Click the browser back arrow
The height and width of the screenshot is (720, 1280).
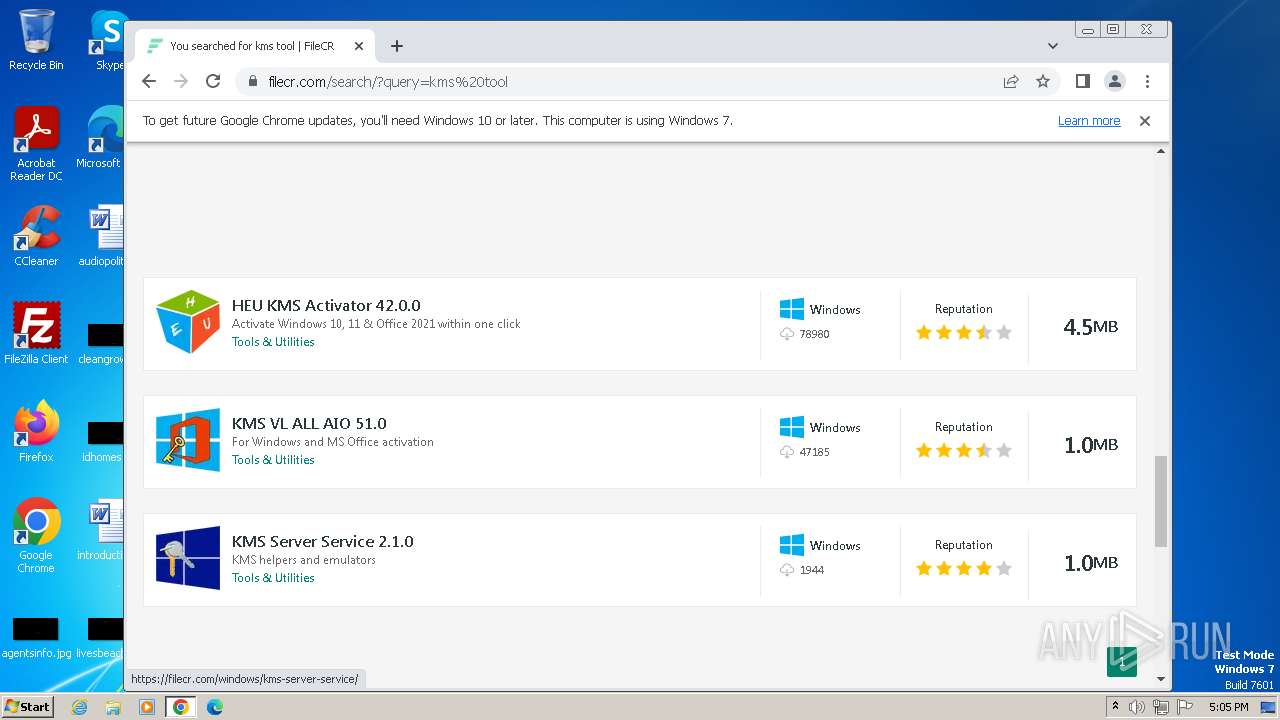click(x=149, y=82)
